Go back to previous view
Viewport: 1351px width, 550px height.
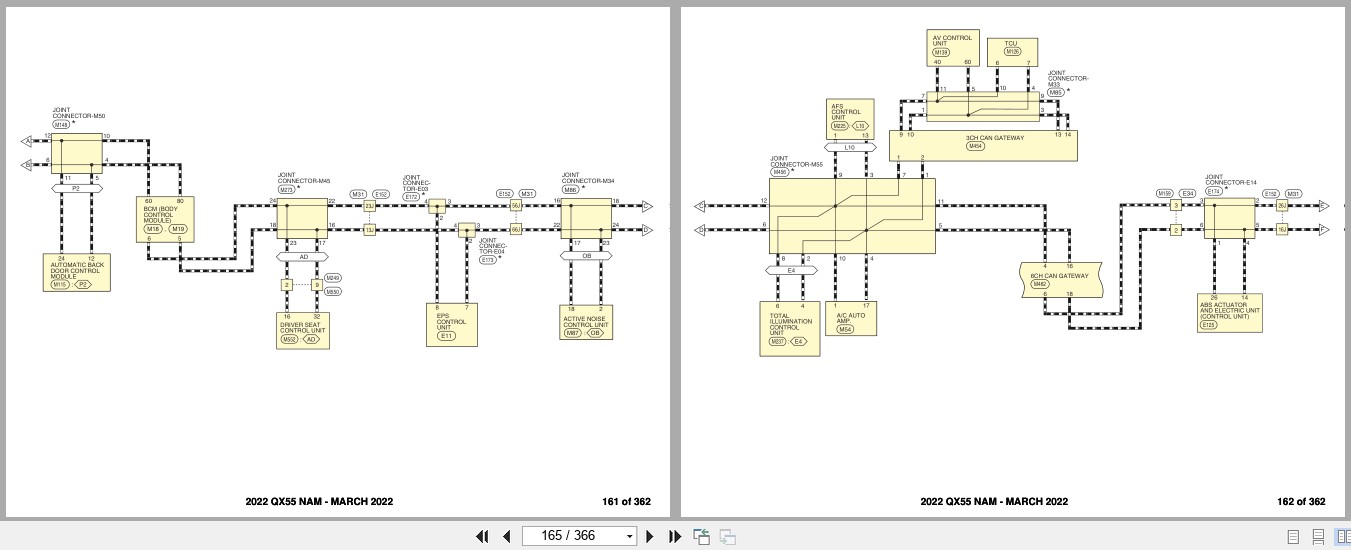click(x=702, y=536)
